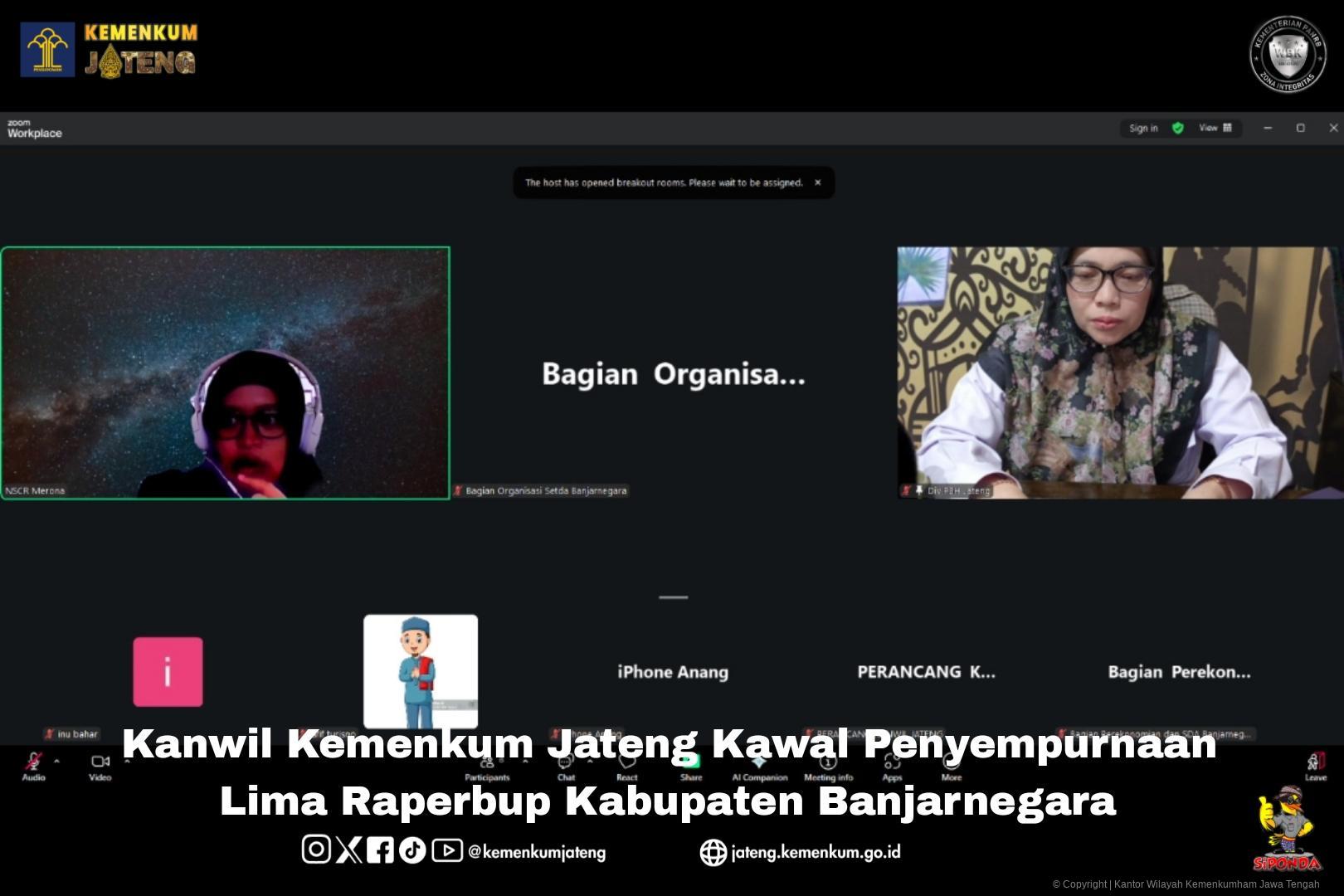This screenshot has width=1344, height=896.
Task: Click the iPhone Anang participant tile
Action: click(x=673, y=672)
